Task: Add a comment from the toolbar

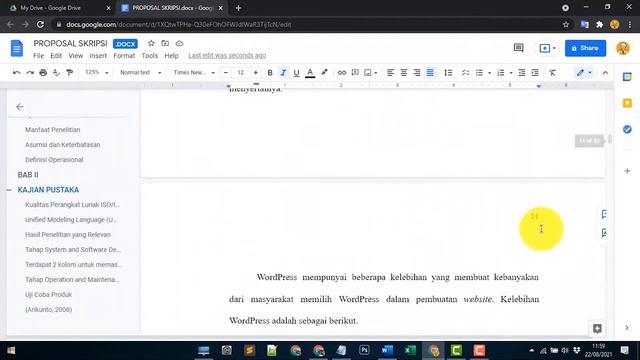Action: click(x=355, y=73)
